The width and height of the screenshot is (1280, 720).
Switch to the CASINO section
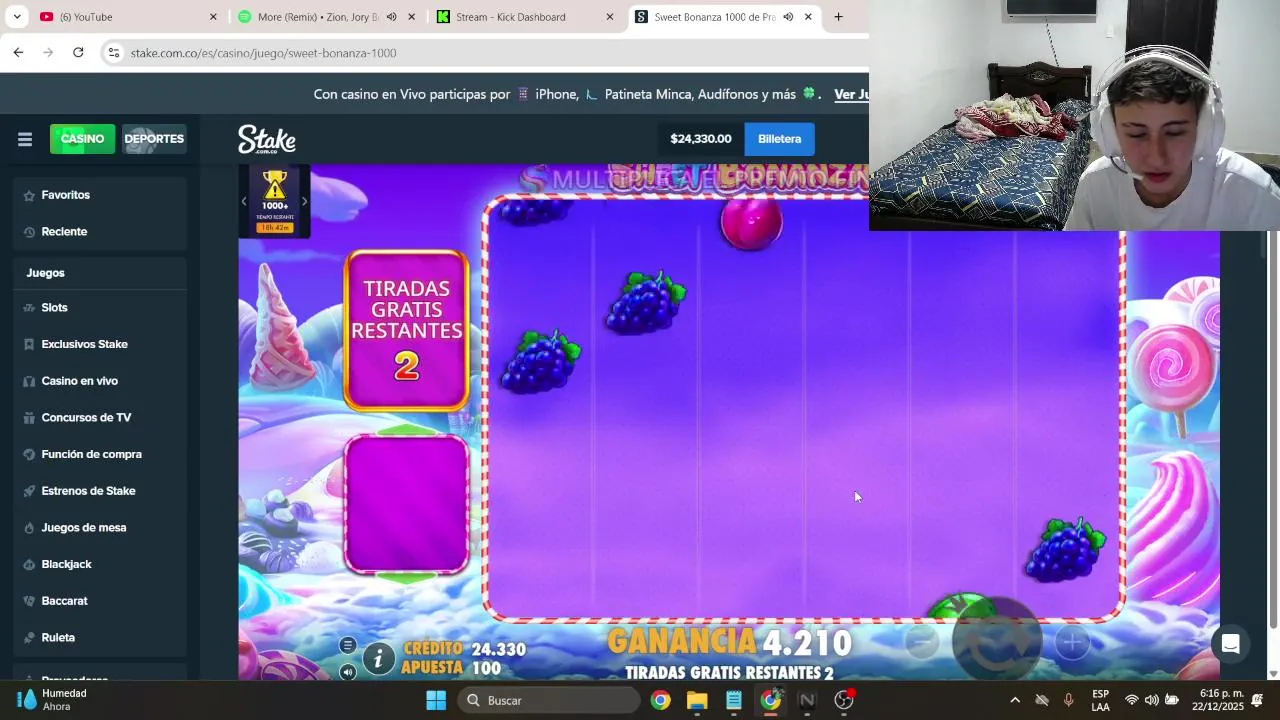[x=82, y=139]
